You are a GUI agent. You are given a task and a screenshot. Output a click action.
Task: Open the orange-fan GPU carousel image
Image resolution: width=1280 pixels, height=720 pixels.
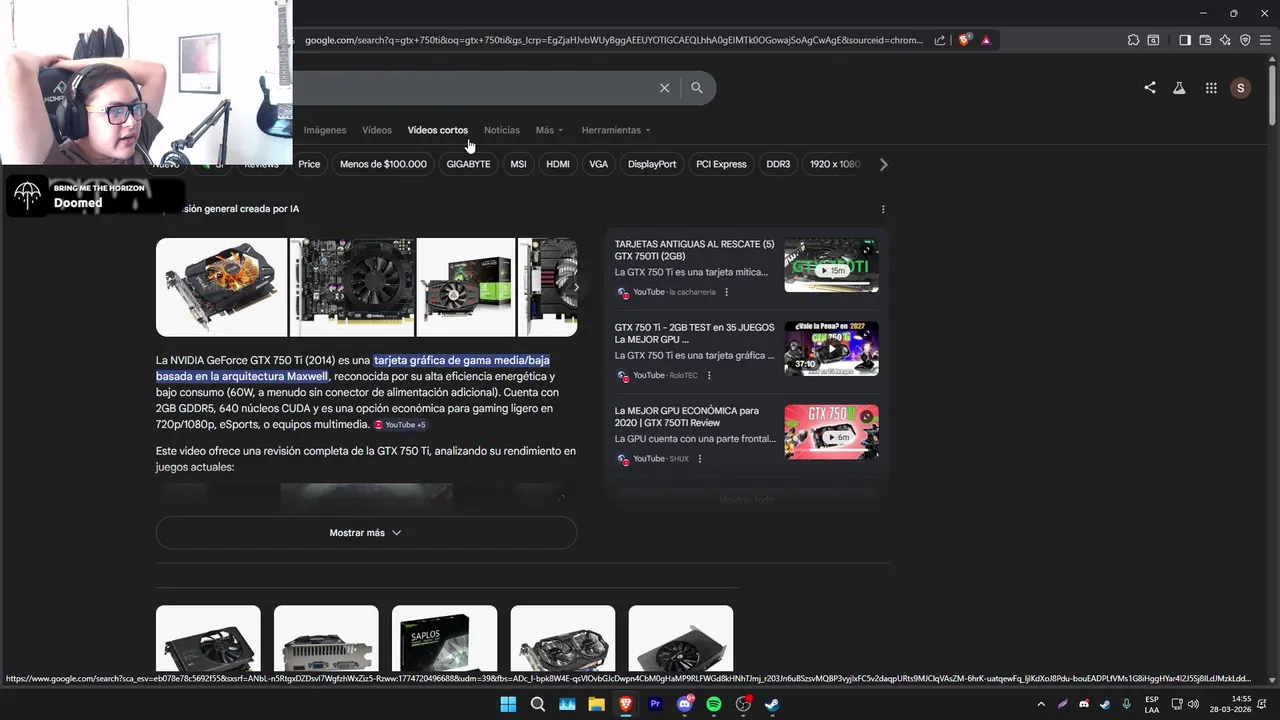tap(221, 287)
